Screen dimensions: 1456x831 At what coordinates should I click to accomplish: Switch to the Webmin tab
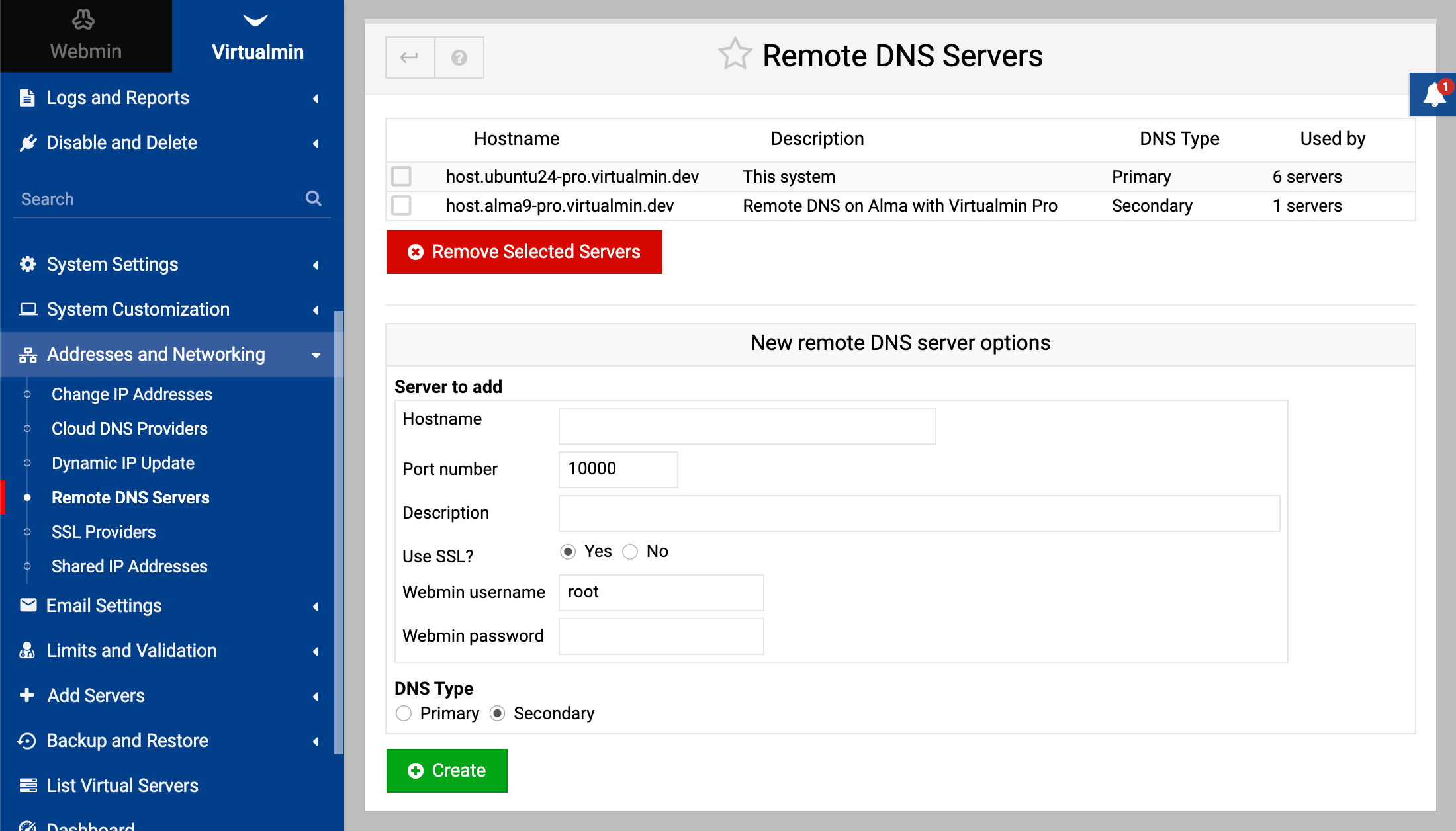[86, 36]
